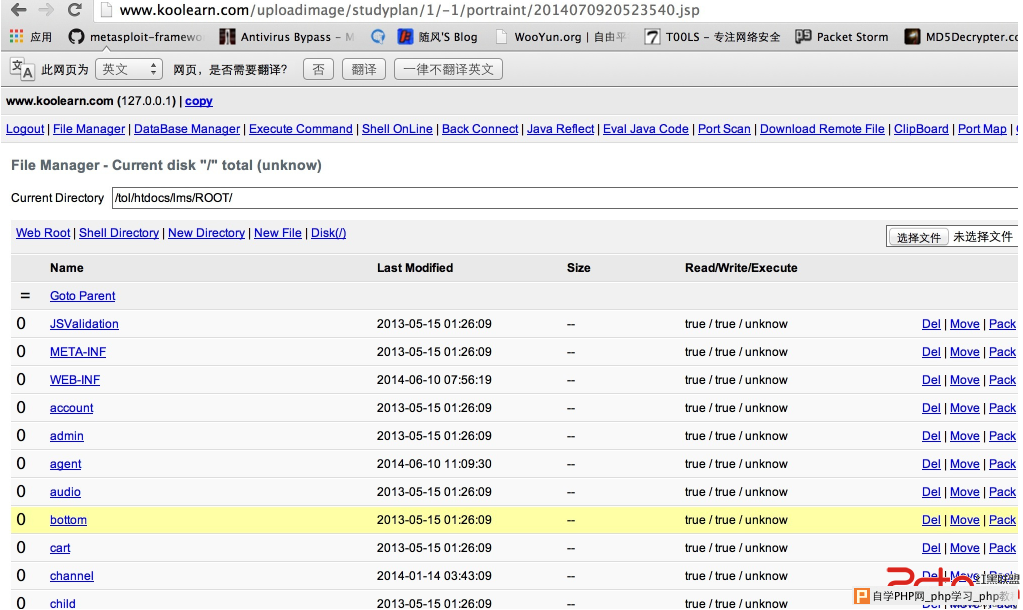This screenshot has height=610, width=1023.
Task: Open the File Manager menu link
Action: click(x=89, y=129)
